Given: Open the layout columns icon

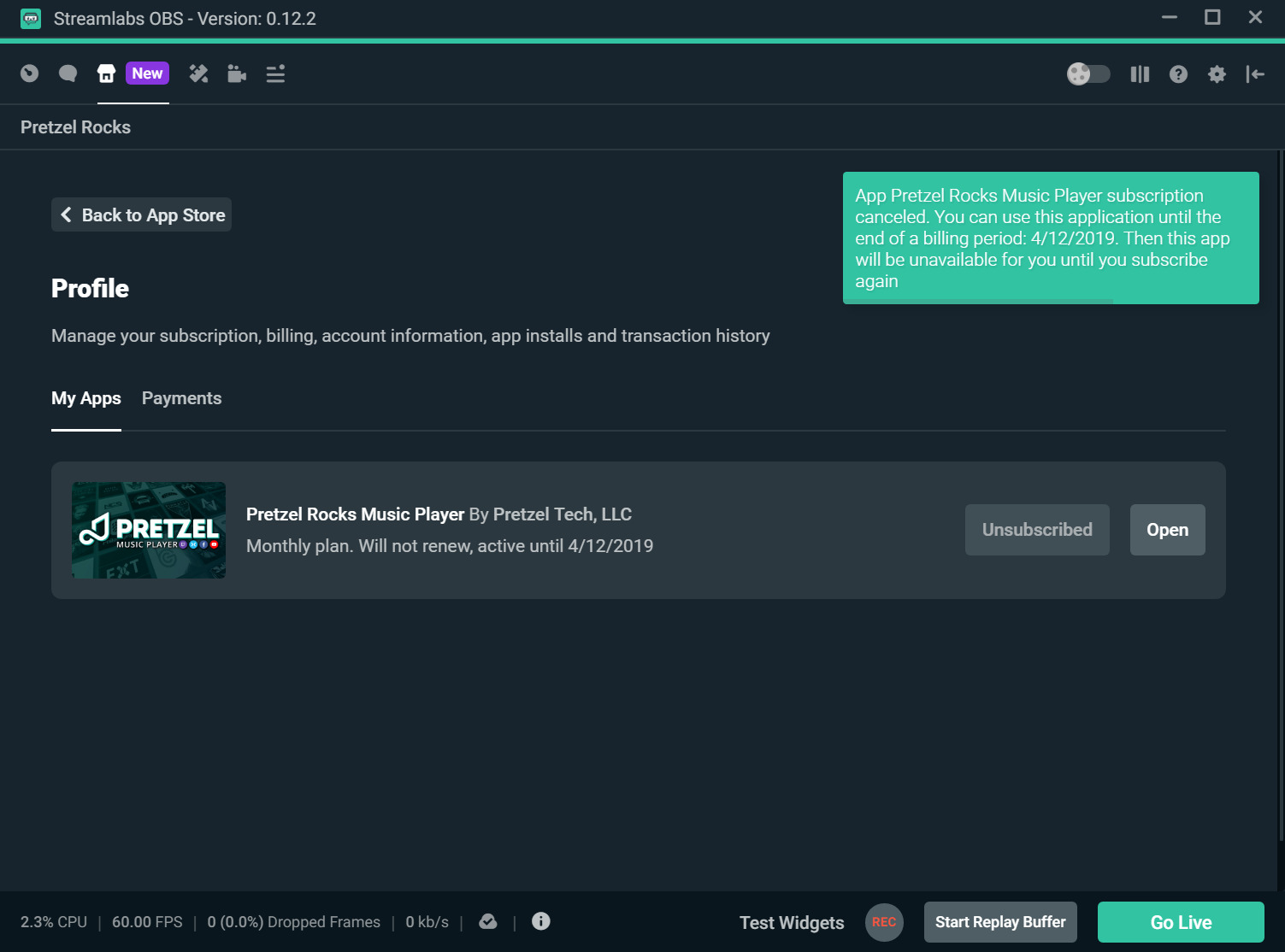Looking at the screenshot, I should (1140, 74).
